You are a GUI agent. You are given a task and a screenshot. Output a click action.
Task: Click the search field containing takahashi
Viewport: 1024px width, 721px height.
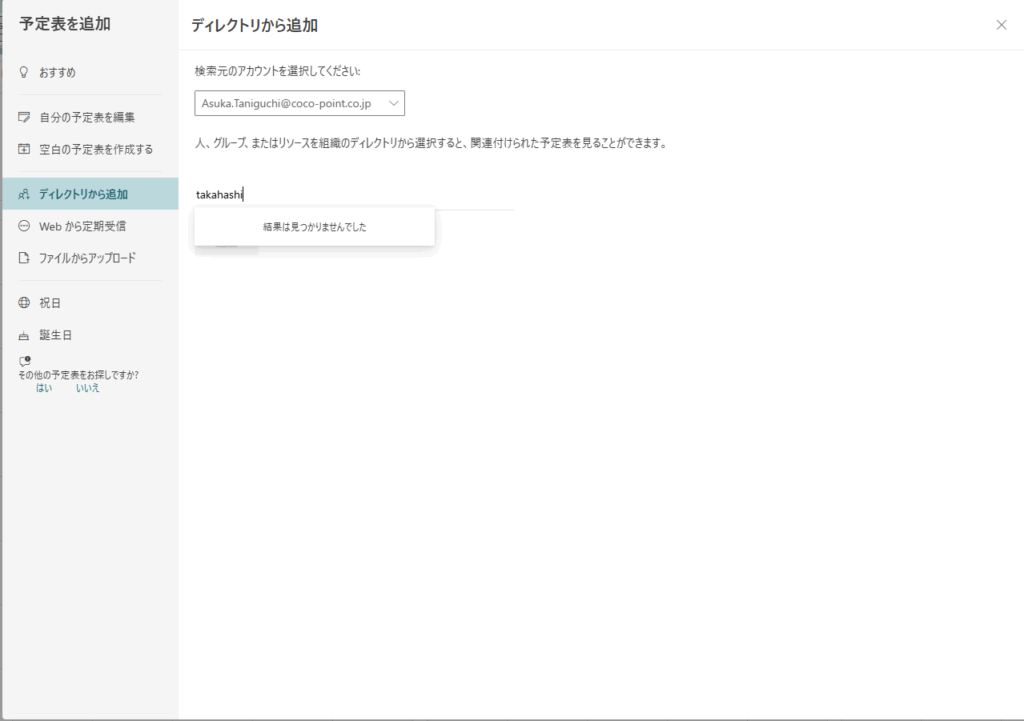[355, 195]
